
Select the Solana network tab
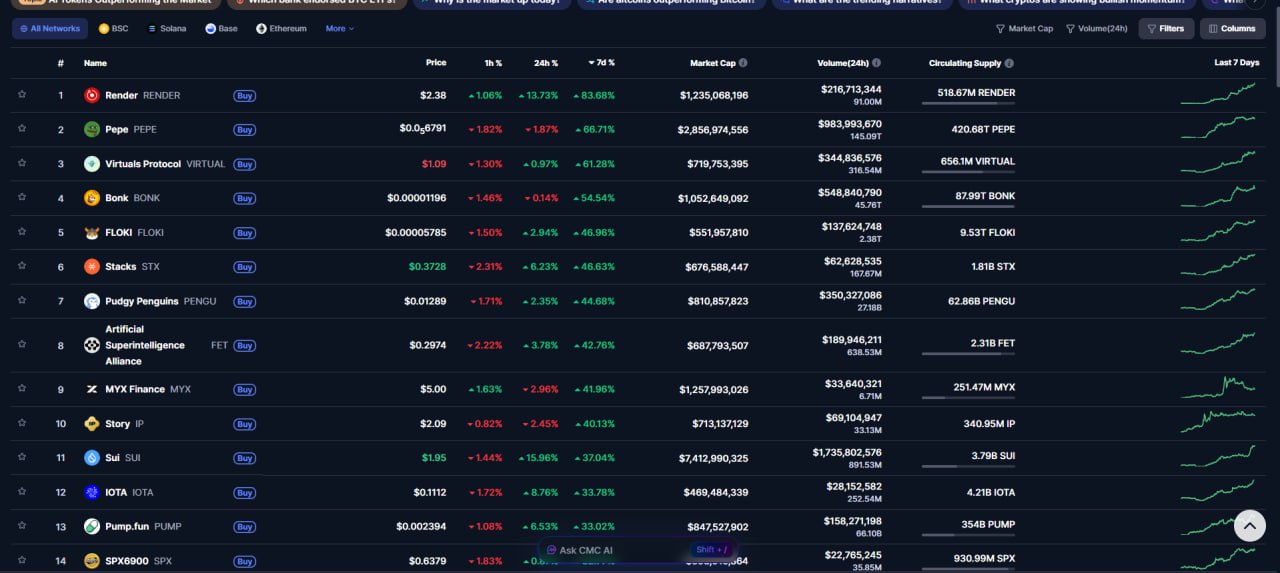coord(167,29)
